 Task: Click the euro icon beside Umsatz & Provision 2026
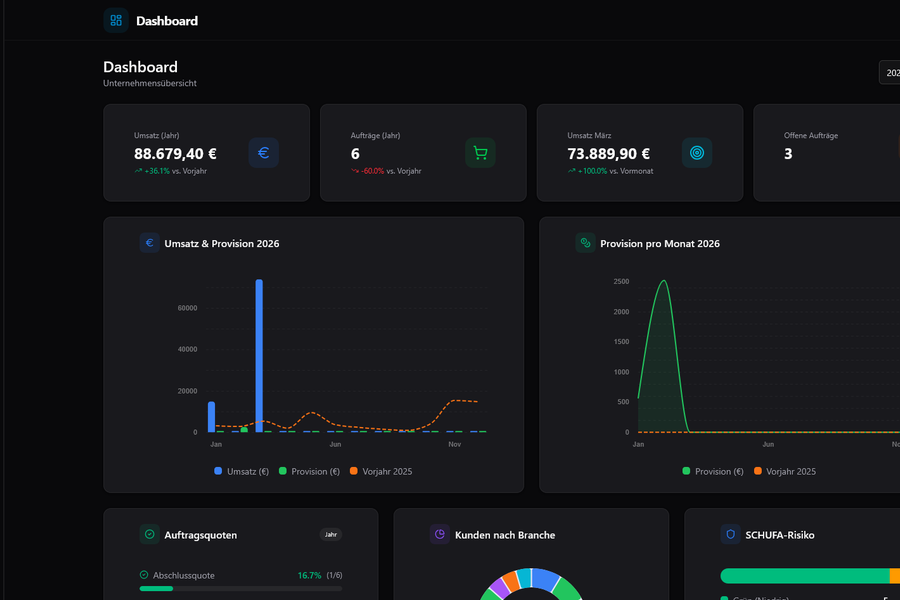149,243
